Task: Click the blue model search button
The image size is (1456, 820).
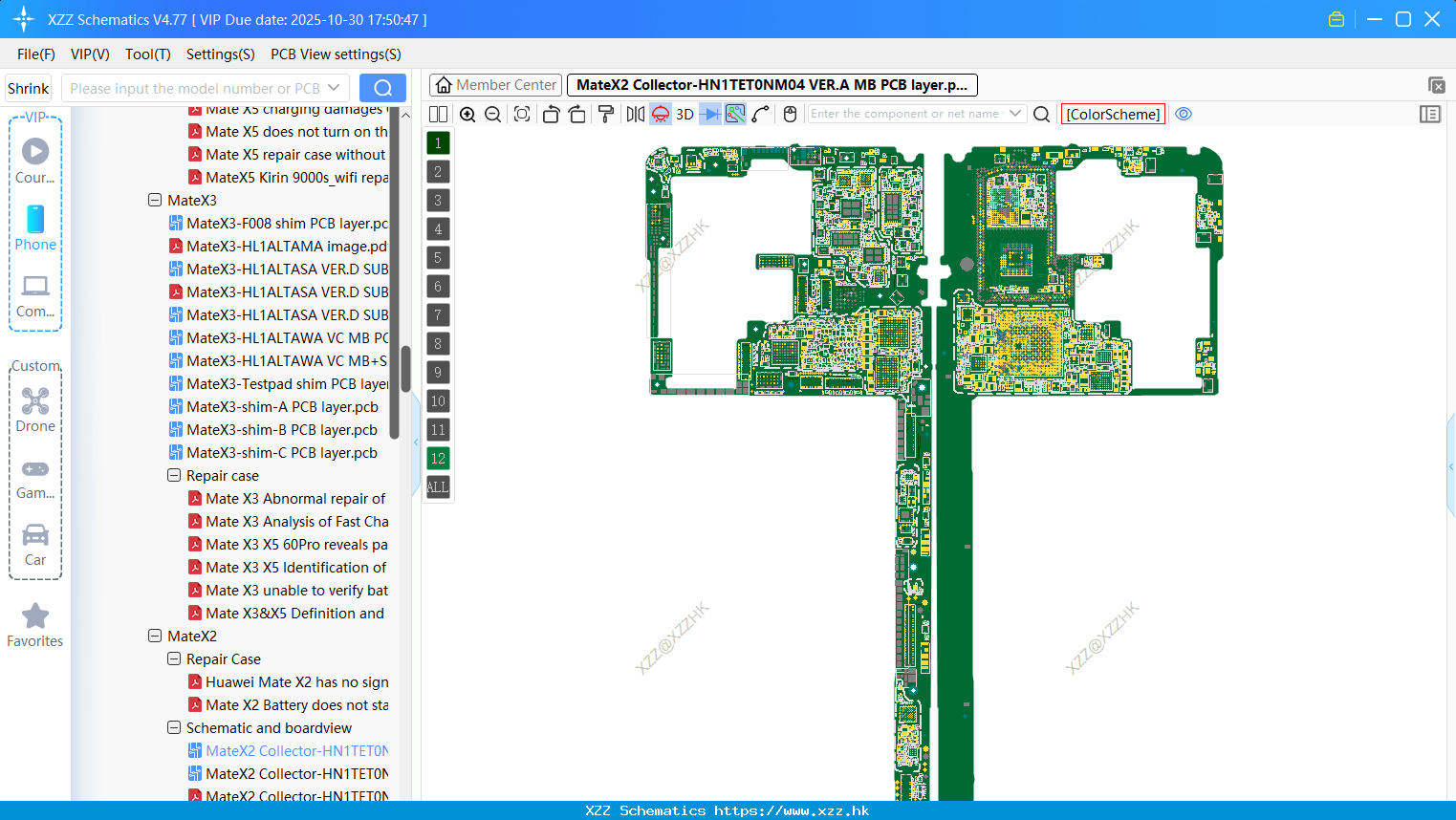Action: [x=382, y=88]
